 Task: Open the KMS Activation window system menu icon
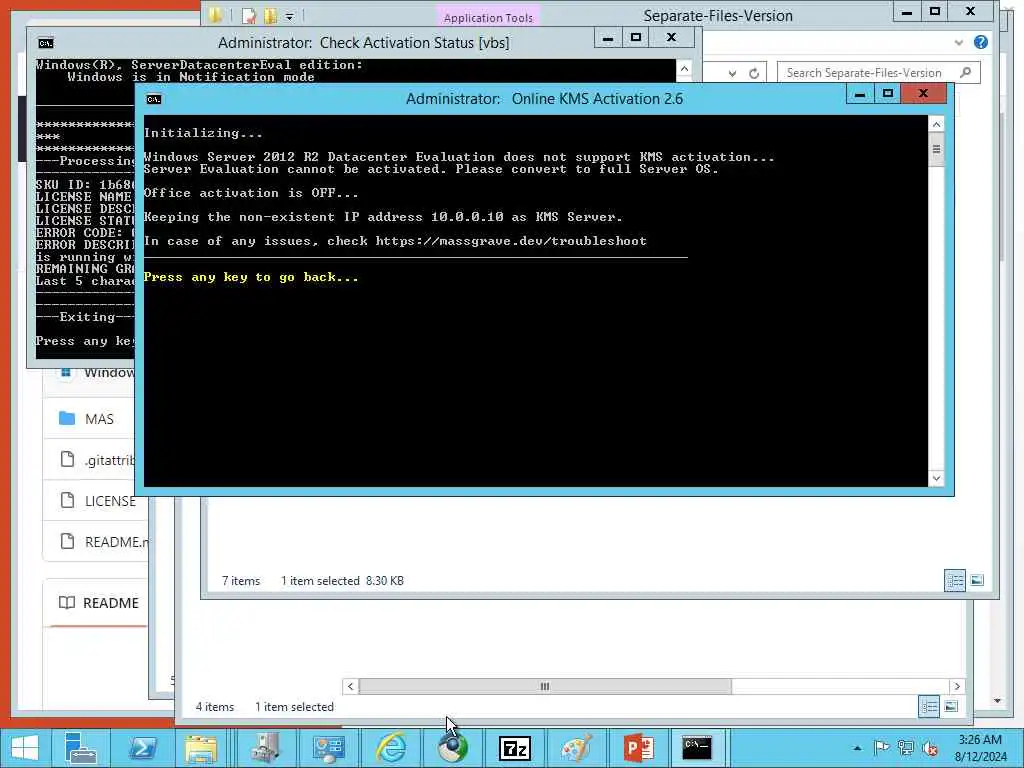coord(153,99)
